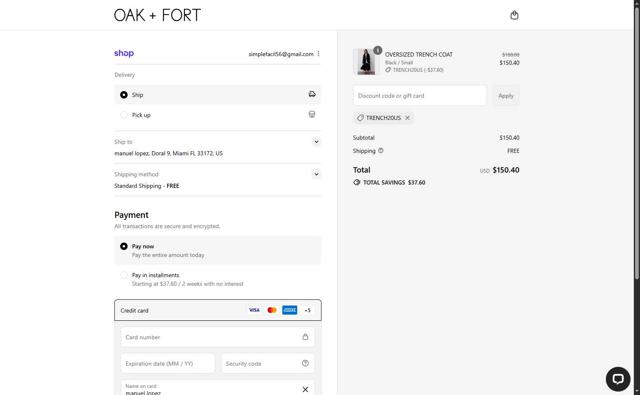Image resolution: width=640 pixels, height=395 pixels.
Task: Remove the TRENCH20US discount code
Action: pyautogui.click(x=407, y=118)
